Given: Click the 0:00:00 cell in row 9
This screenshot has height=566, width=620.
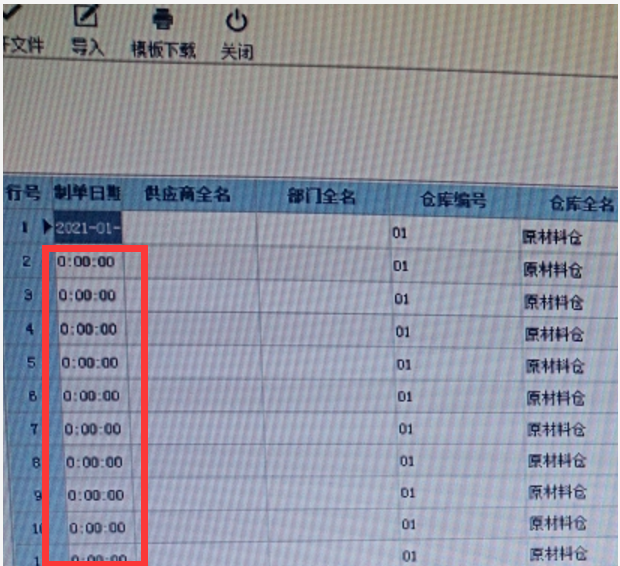Looking at the screenshot, I should pos(96,495).
